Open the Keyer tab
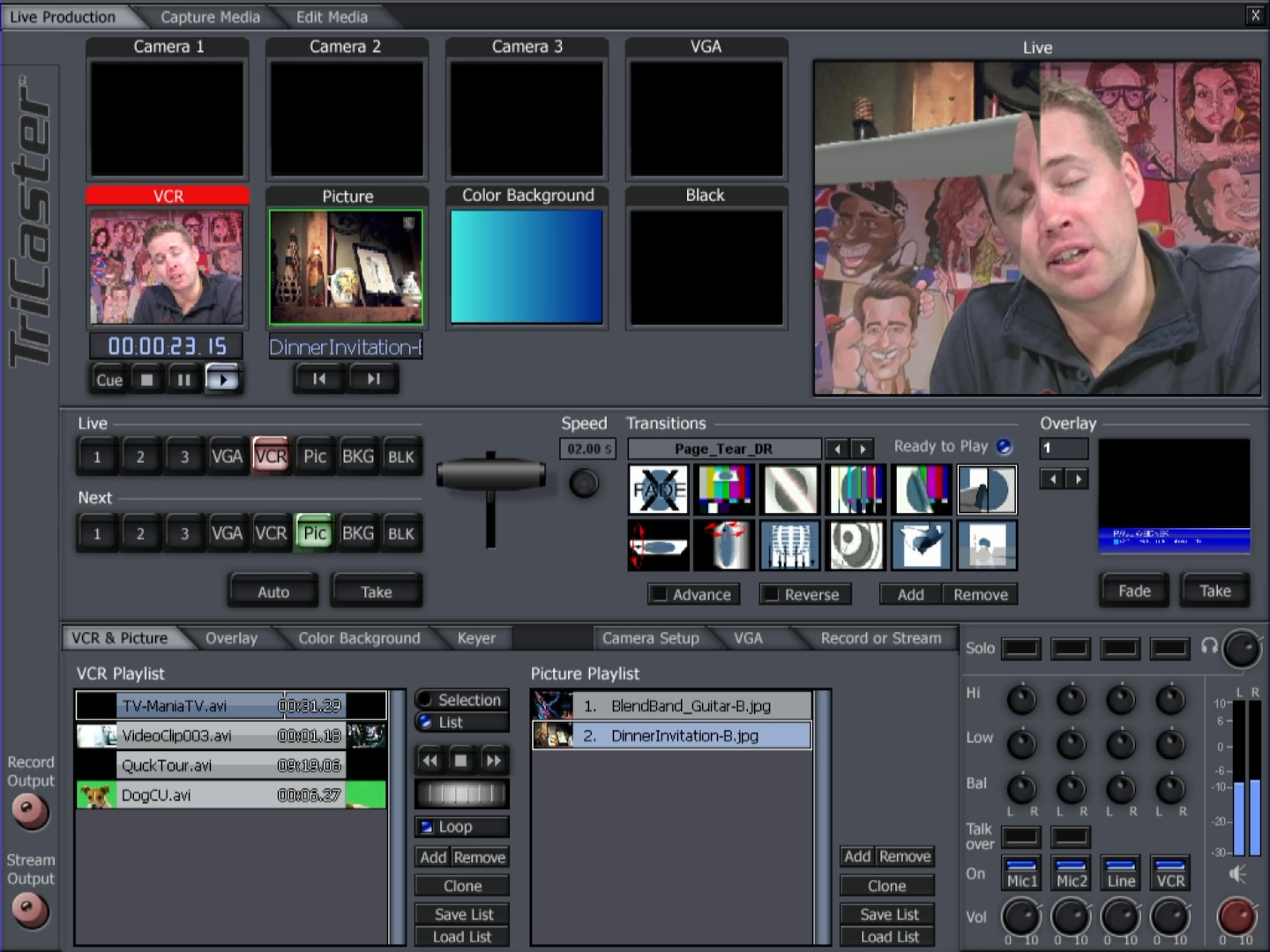Image resolution: width=1270 pixels, height=952 pixels. (476, 637)
